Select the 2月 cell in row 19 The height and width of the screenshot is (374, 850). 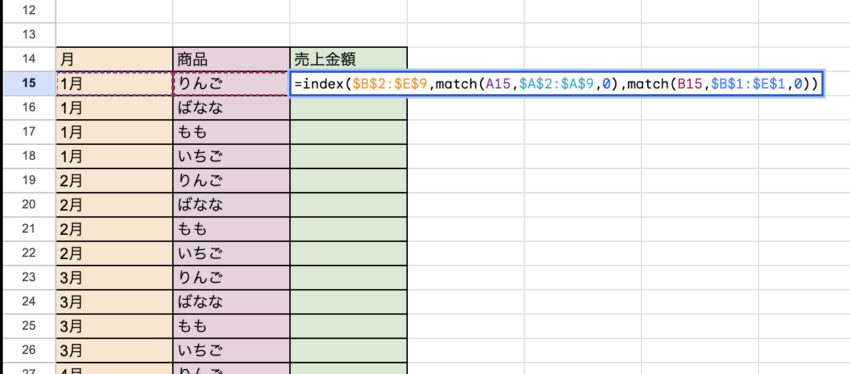[114, 180]
